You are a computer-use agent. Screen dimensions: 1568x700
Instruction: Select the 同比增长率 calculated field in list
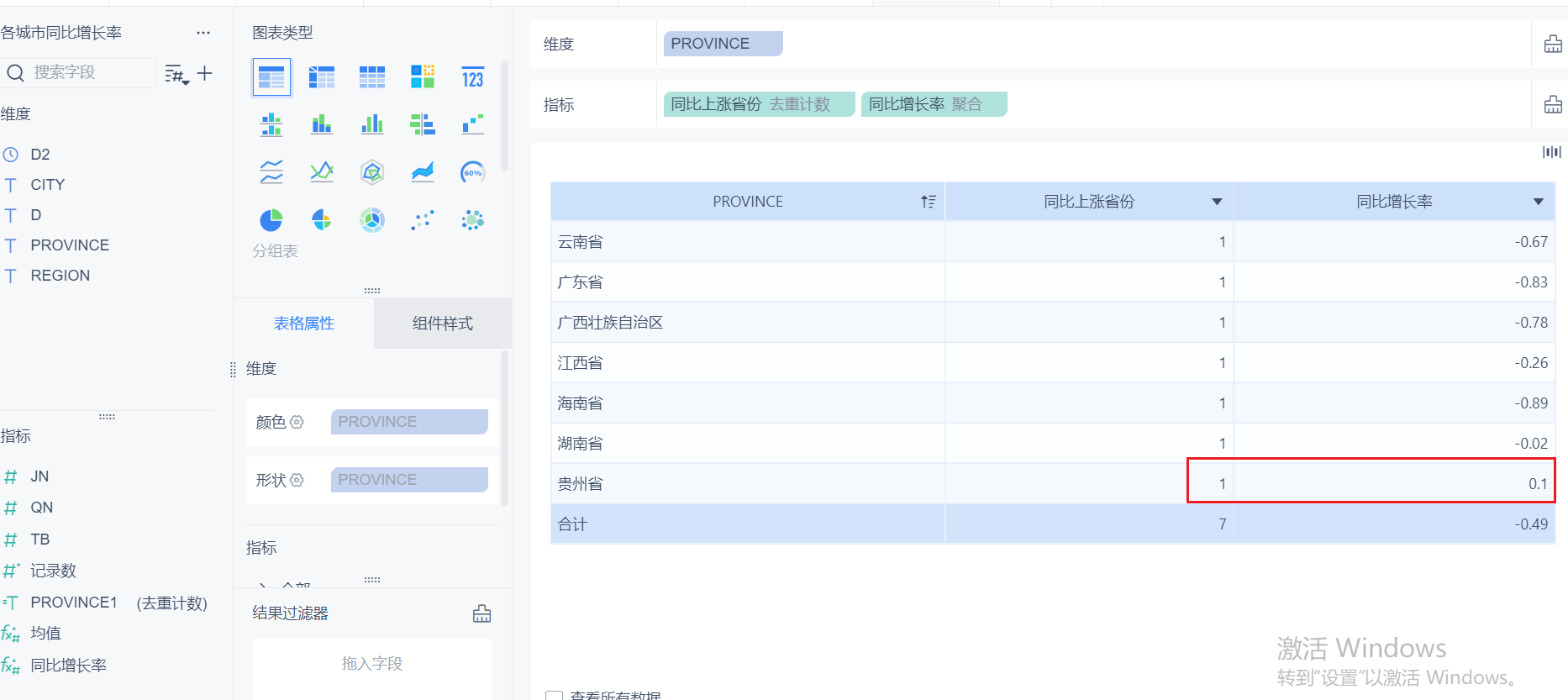pos(68,666)
